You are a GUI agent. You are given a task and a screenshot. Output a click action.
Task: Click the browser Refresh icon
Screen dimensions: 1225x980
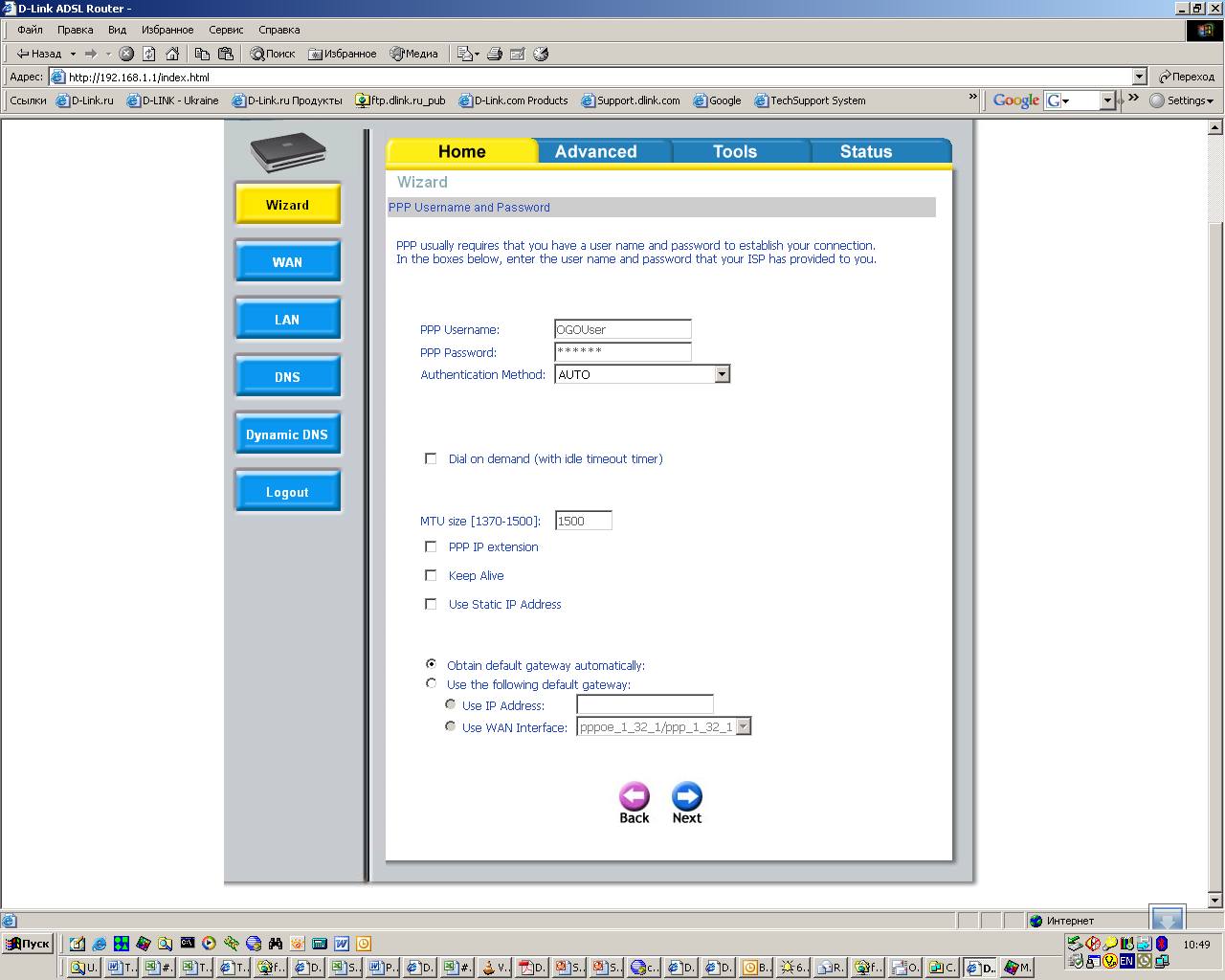click(149, 54)
